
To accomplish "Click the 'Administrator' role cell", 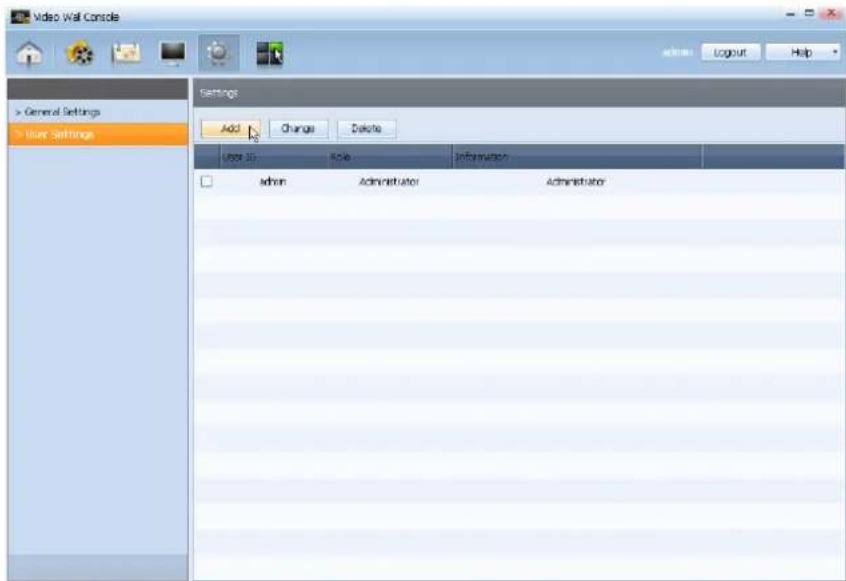I will [x=389, y=182].
